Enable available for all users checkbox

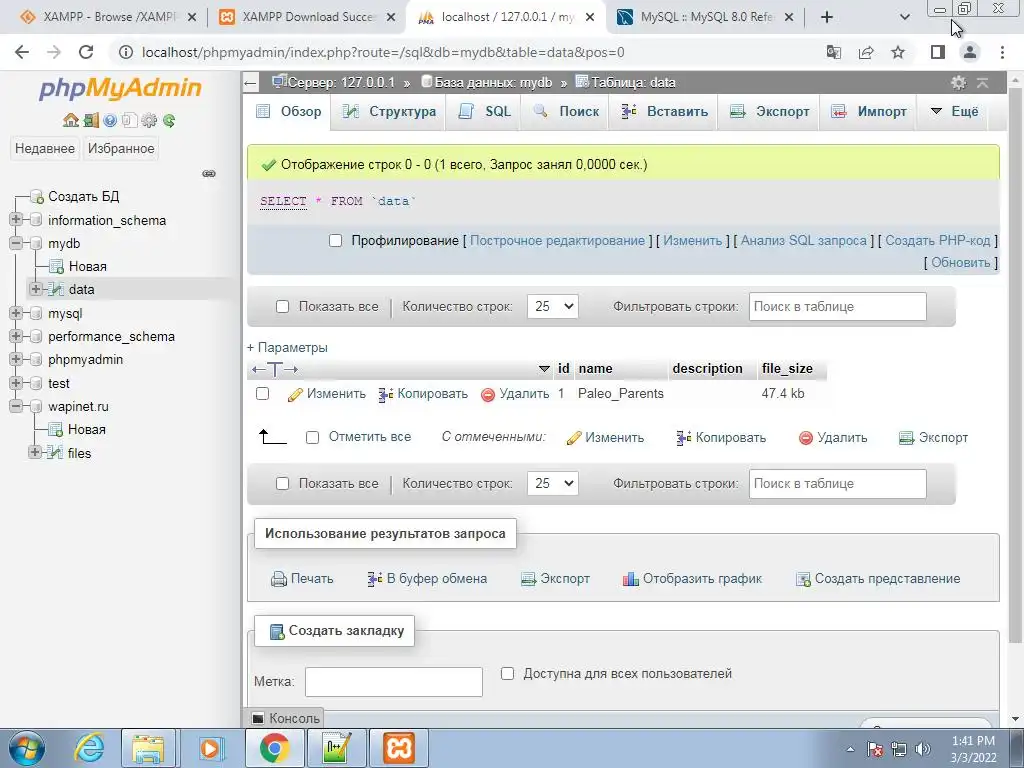[507, 673]
